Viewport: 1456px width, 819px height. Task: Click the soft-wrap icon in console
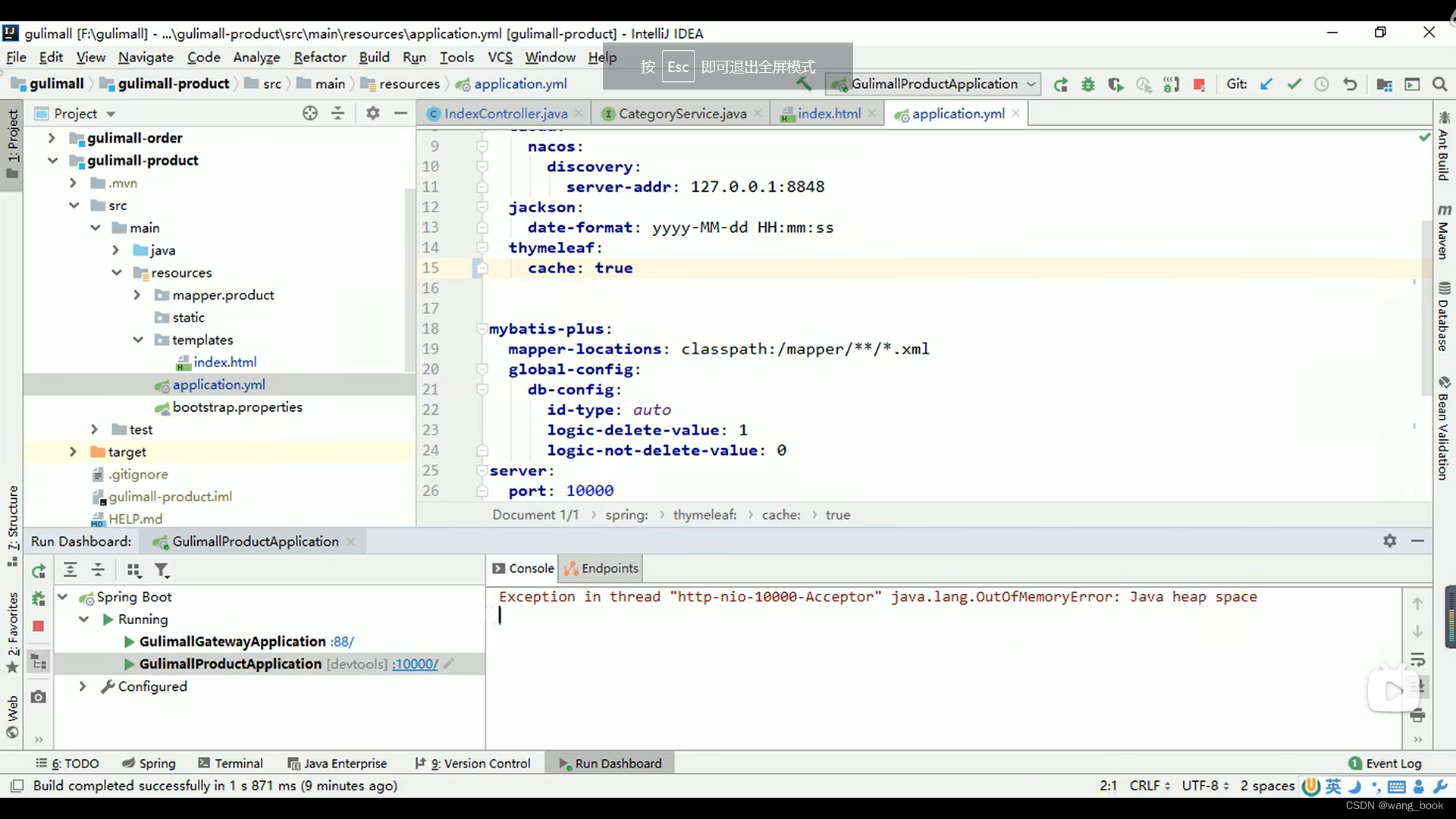[x=1417, y=659]
